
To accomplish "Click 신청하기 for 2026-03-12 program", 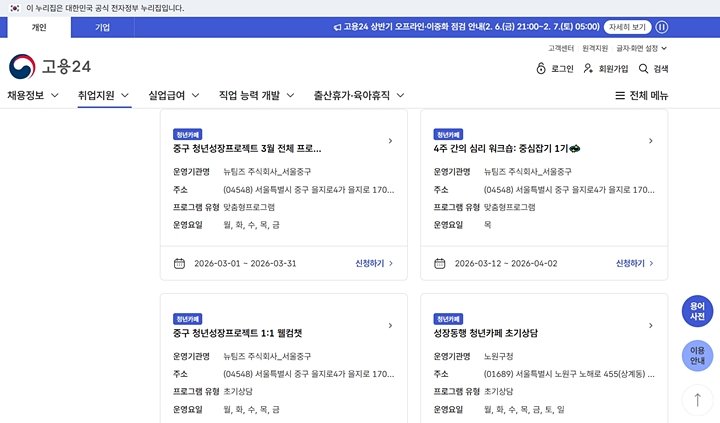I will pyautogui.click(x=635, y=263).
